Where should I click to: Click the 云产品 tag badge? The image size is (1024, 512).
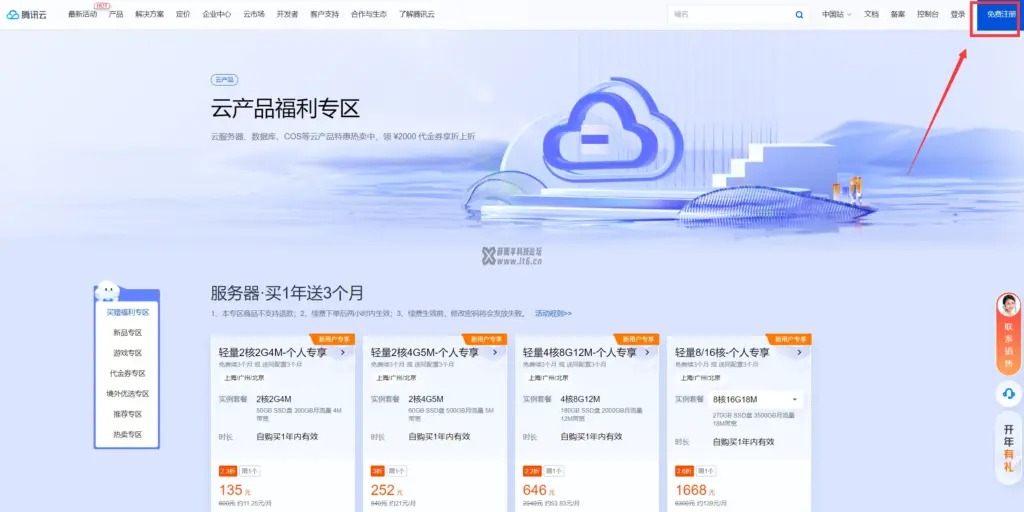(224, 80)
